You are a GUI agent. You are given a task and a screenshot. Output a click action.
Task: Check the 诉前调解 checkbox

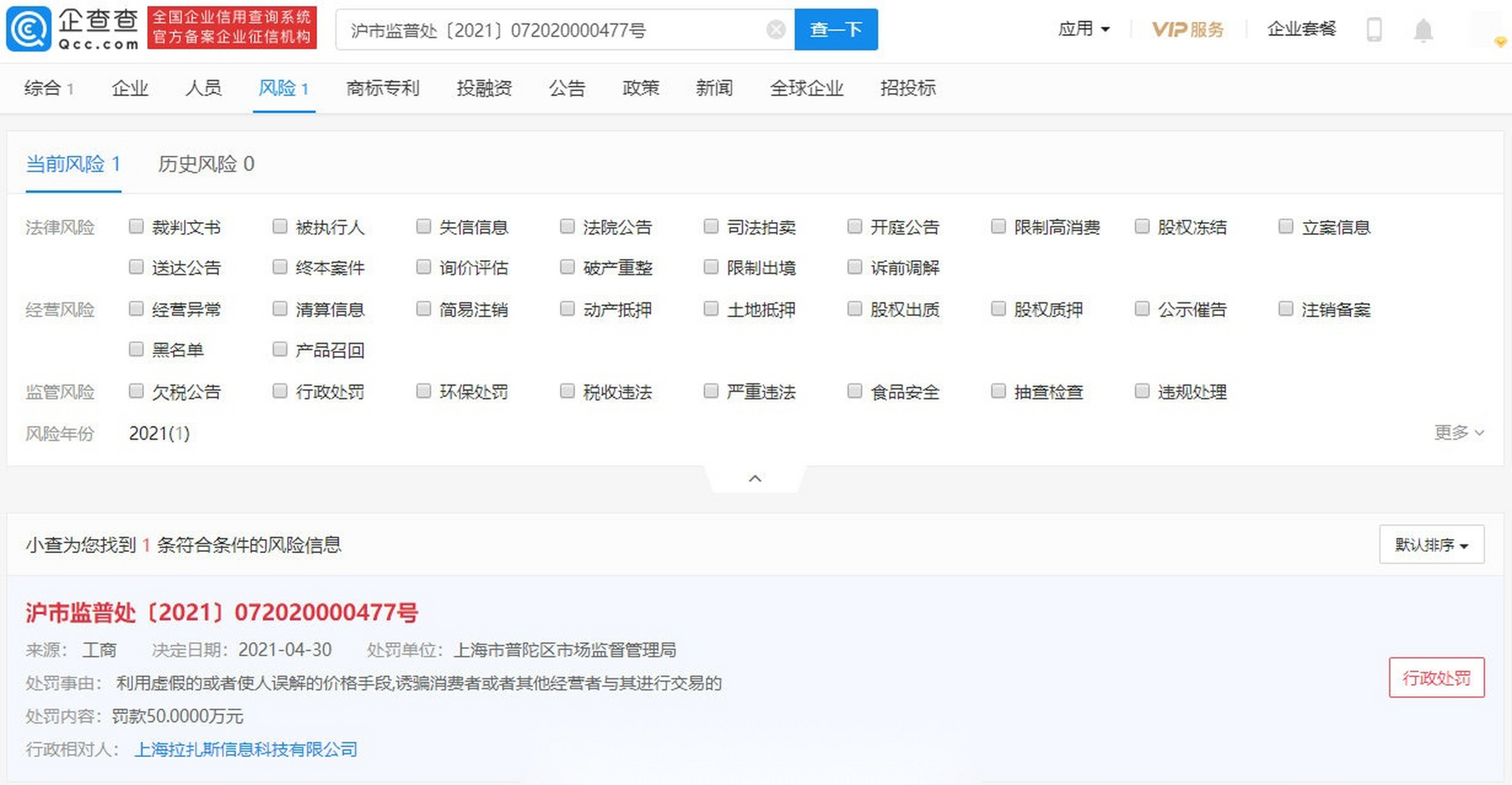[x=855, y=267]
